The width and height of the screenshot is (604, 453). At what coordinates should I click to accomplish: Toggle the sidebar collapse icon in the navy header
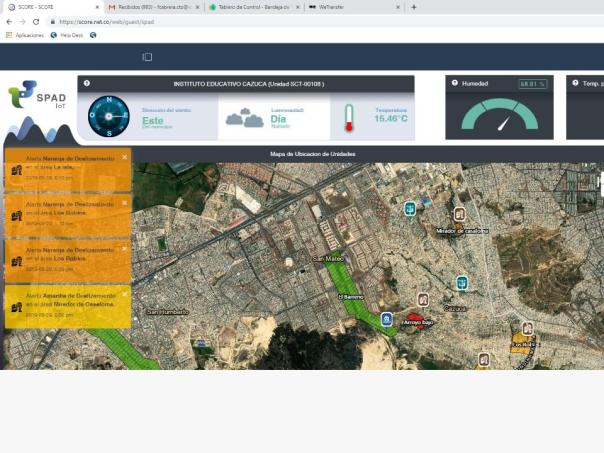click(147, 57)
